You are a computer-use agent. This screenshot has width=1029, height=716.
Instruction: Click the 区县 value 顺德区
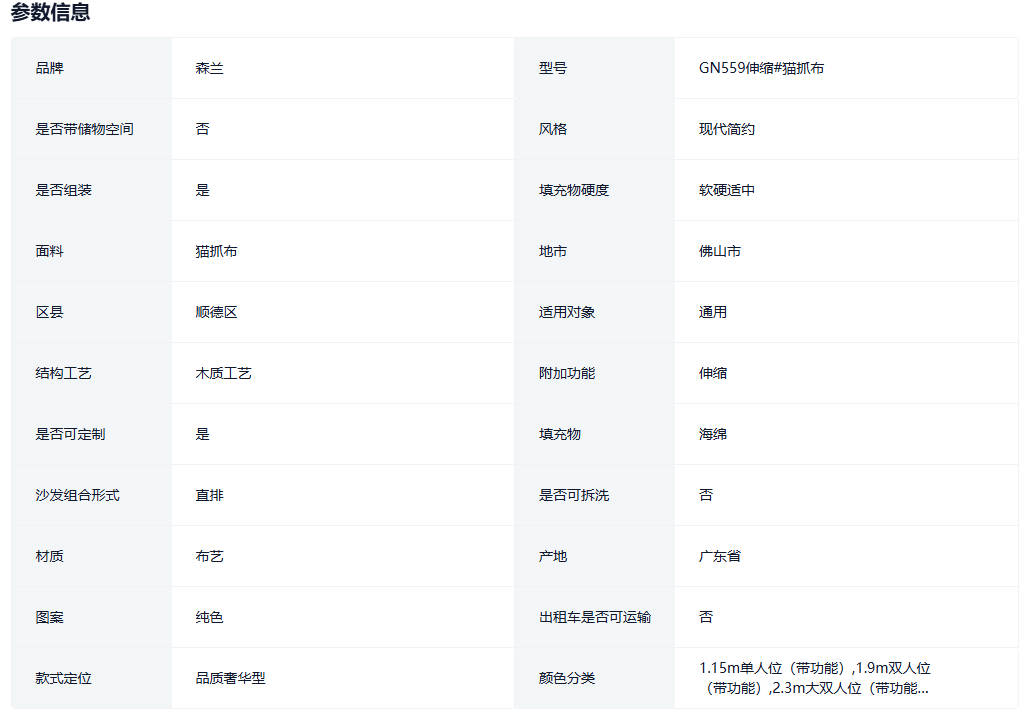tap(216, 312)
